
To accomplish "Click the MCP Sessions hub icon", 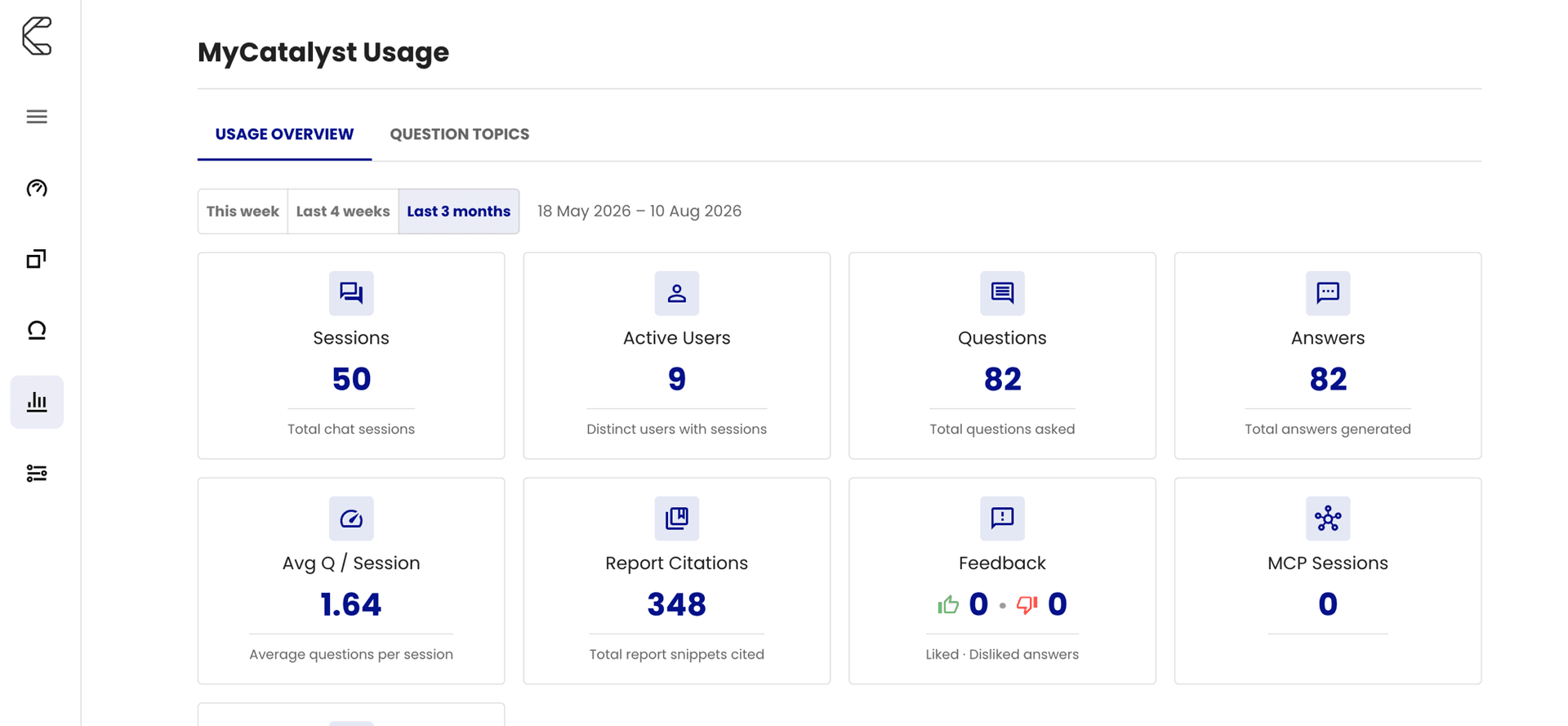I will point(1328,519).
